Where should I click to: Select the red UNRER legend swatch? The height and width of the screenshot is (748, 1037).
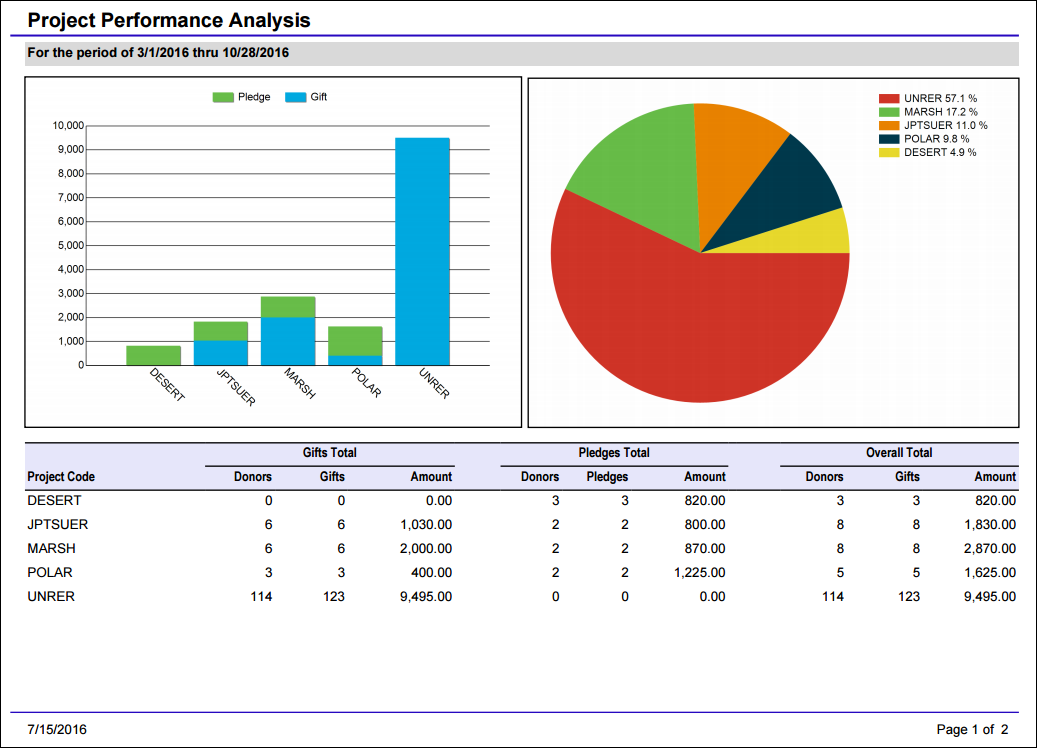click(x=889, y=99)
